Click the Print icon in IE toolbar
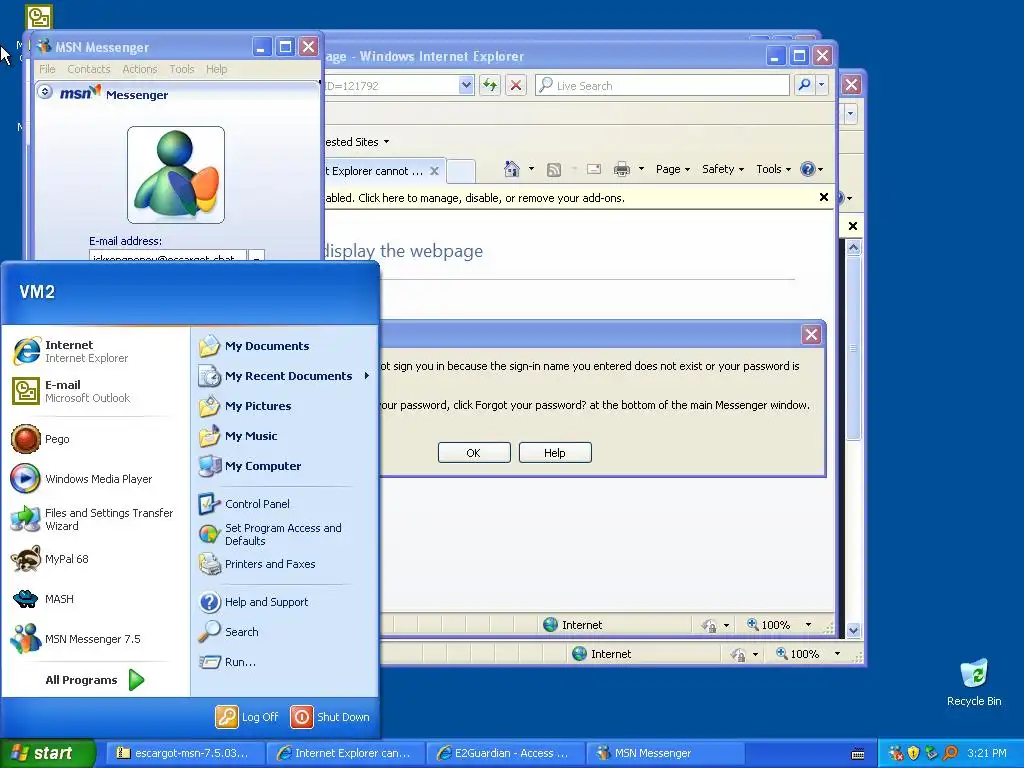 (x=622, y=170)
